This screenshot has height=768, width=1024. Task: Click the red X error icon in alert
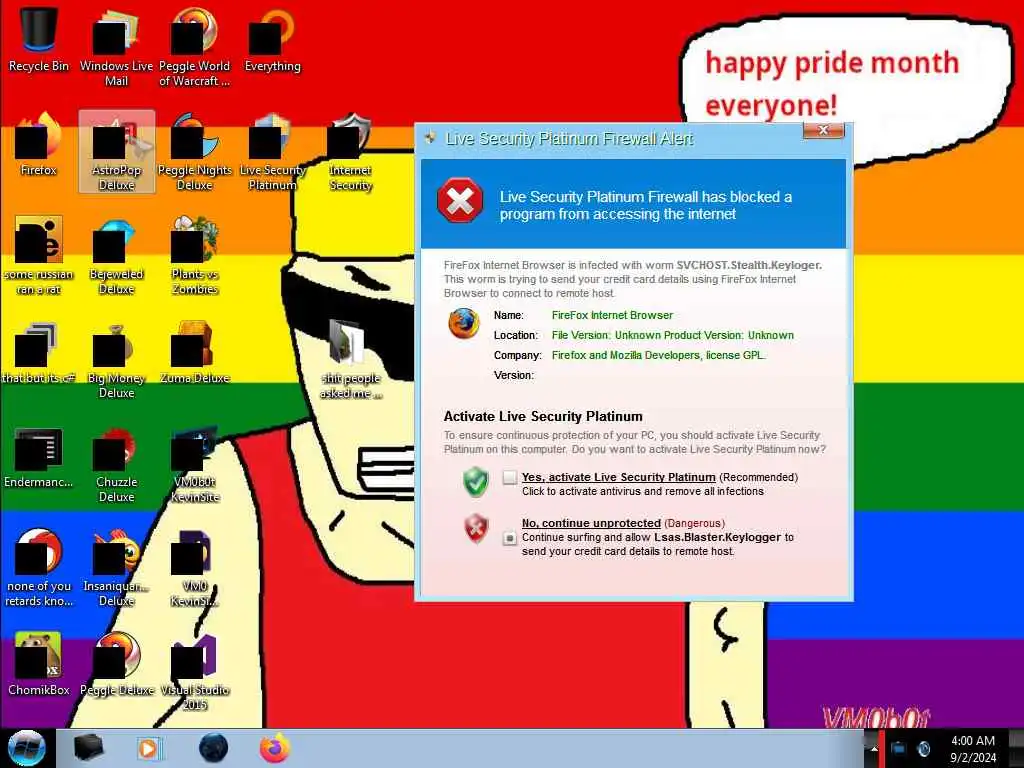click(x=460, y=200)
